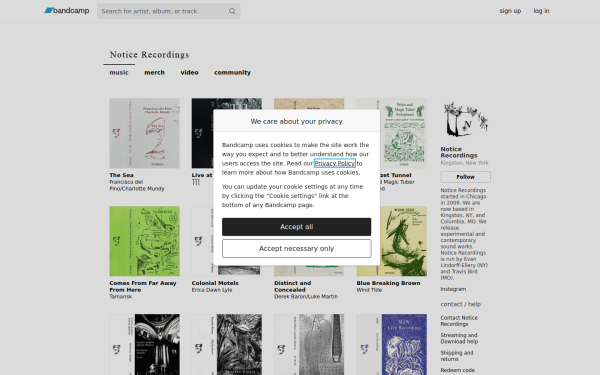Click the Notice Recordings label logo image
This screenshot has height=375, width=600.
coord(465,120)
